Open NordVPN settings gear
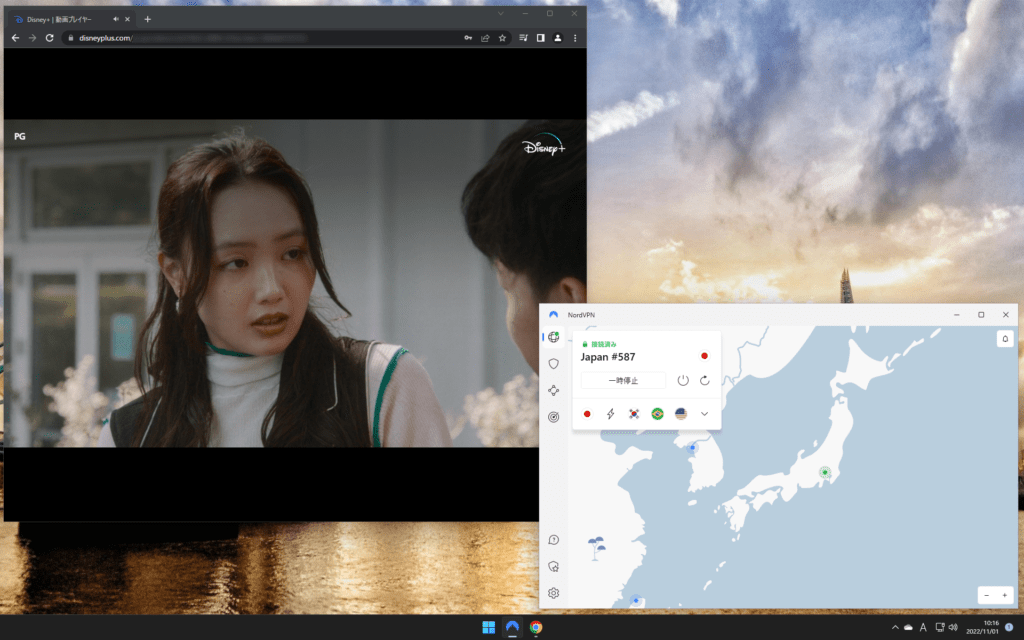 pos(554,593)
